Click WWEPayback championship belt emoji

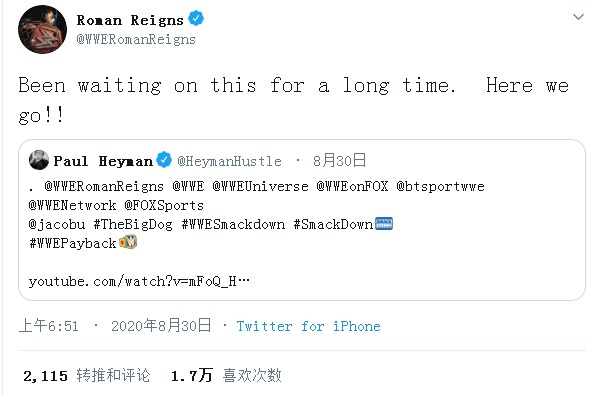128,242
